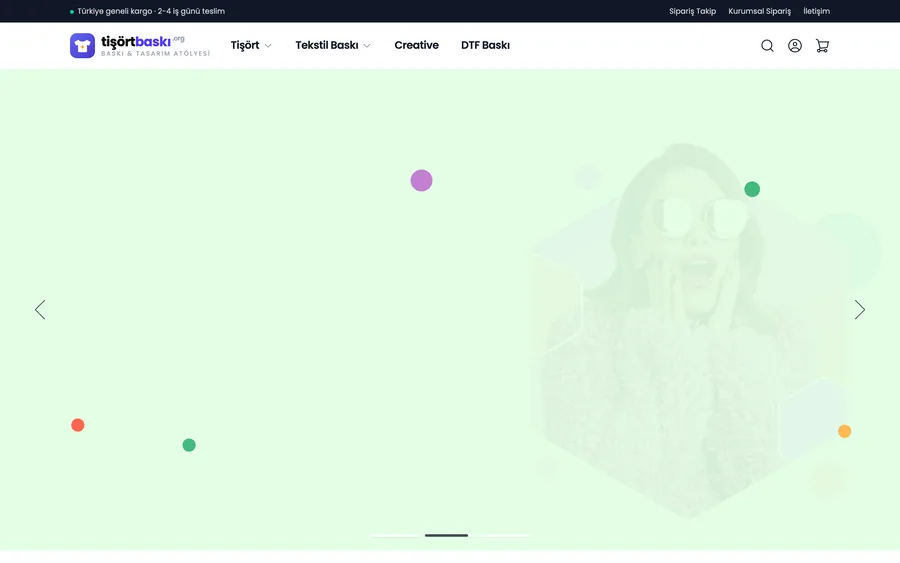Click 'Türkiye geneli kargo' shipping notice
This screenshot has height=563, width=900.
click(148, 11)
